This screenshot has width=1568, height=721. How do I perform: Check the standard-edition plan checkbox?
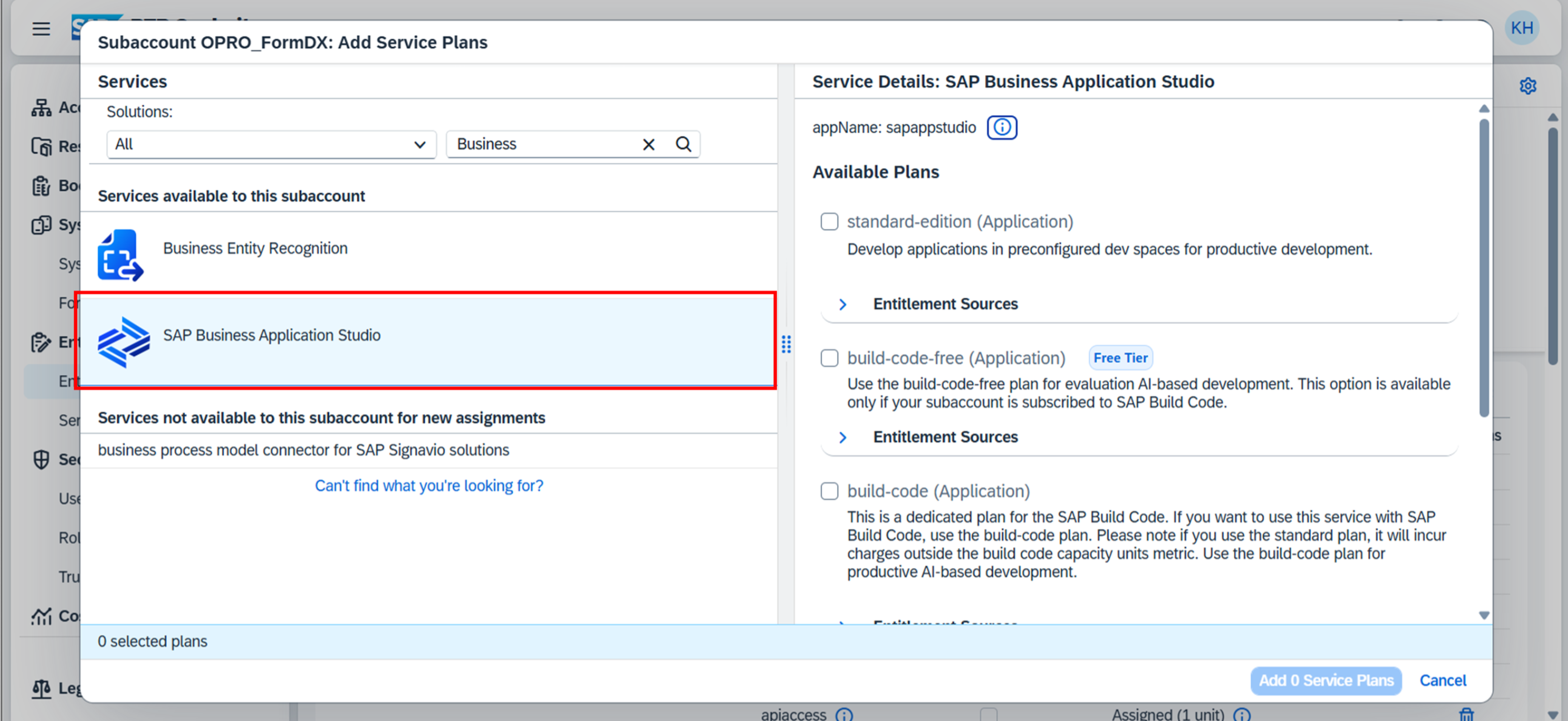pos(829,222)
